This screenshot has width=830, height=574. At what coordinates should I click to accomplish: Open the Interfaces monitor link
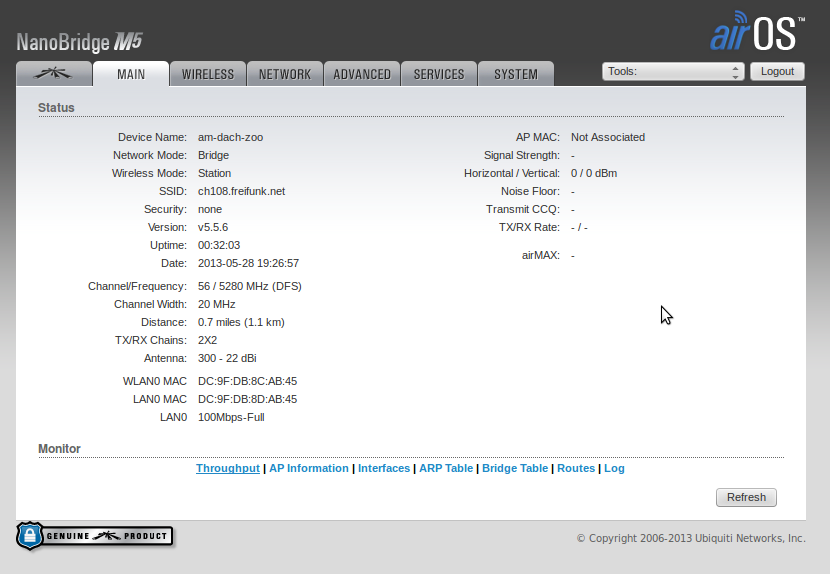point(384,468)
